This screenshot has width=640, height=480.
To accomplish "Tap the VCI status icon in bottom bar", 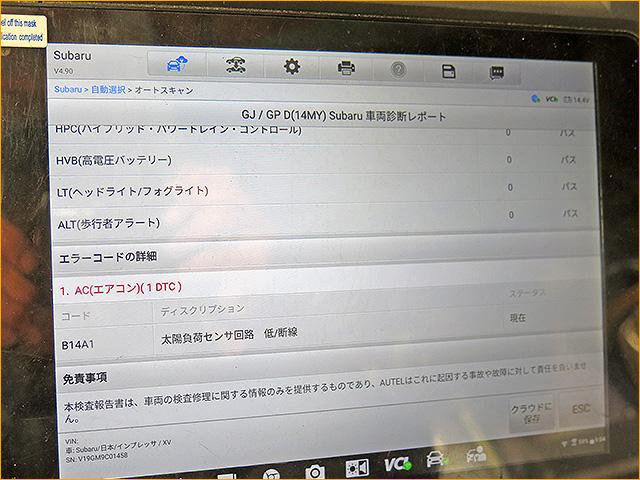I will tap(398, 464).
